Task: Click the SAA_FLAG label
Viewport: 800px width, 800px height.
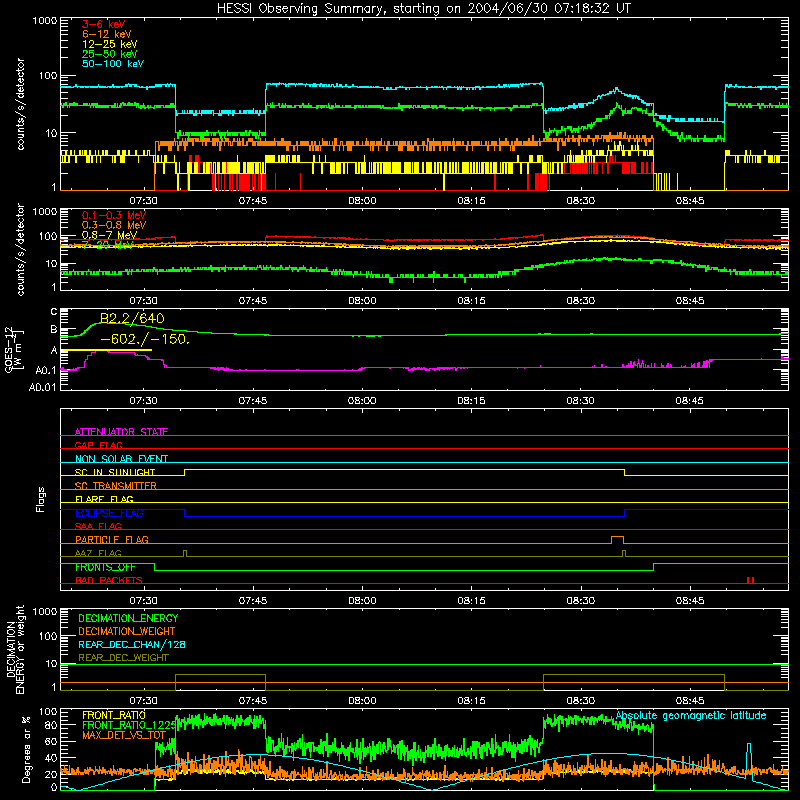Action: point(98,526)
